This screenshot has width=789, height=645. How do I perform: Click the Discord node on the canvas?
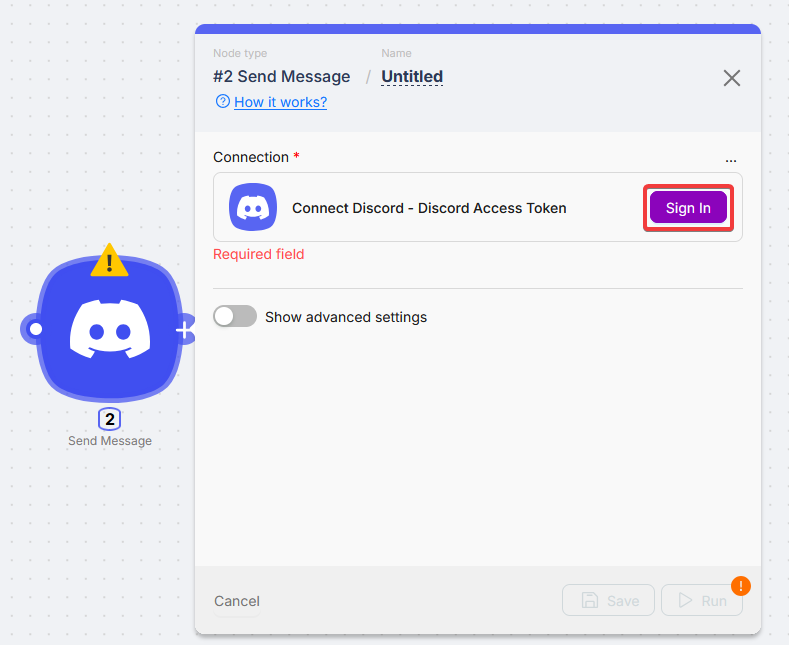(x=110, y=329)
